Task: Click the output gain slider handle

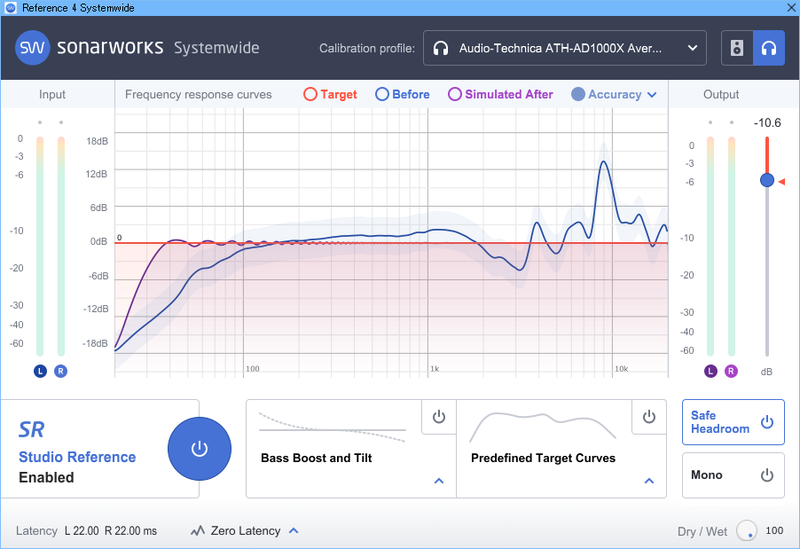Action: (x=767, y=180)
